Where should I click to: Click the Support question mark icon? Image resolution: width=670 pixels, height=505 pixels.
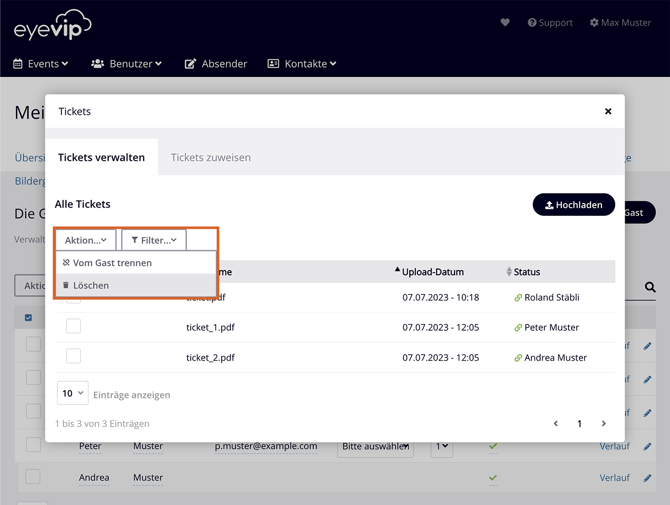[x=532, y=23]
